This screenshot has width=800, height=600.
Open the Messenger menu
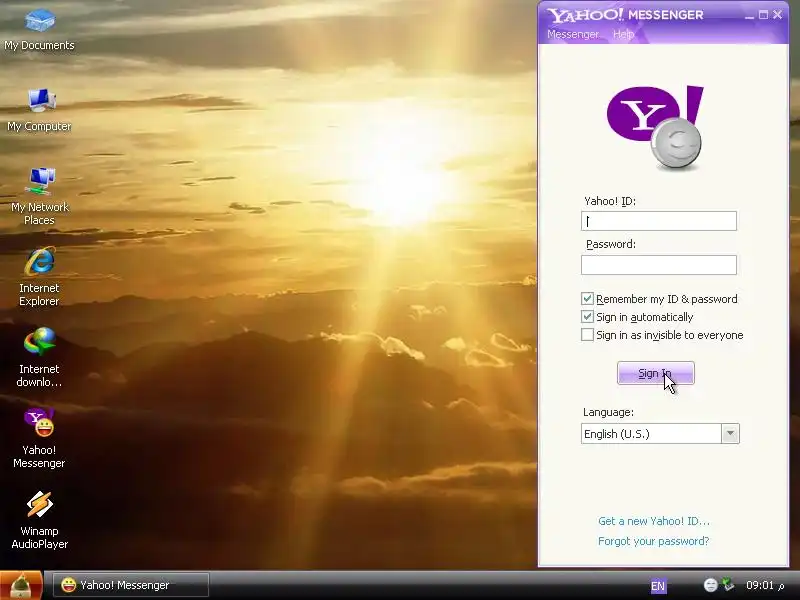point(572,34)
